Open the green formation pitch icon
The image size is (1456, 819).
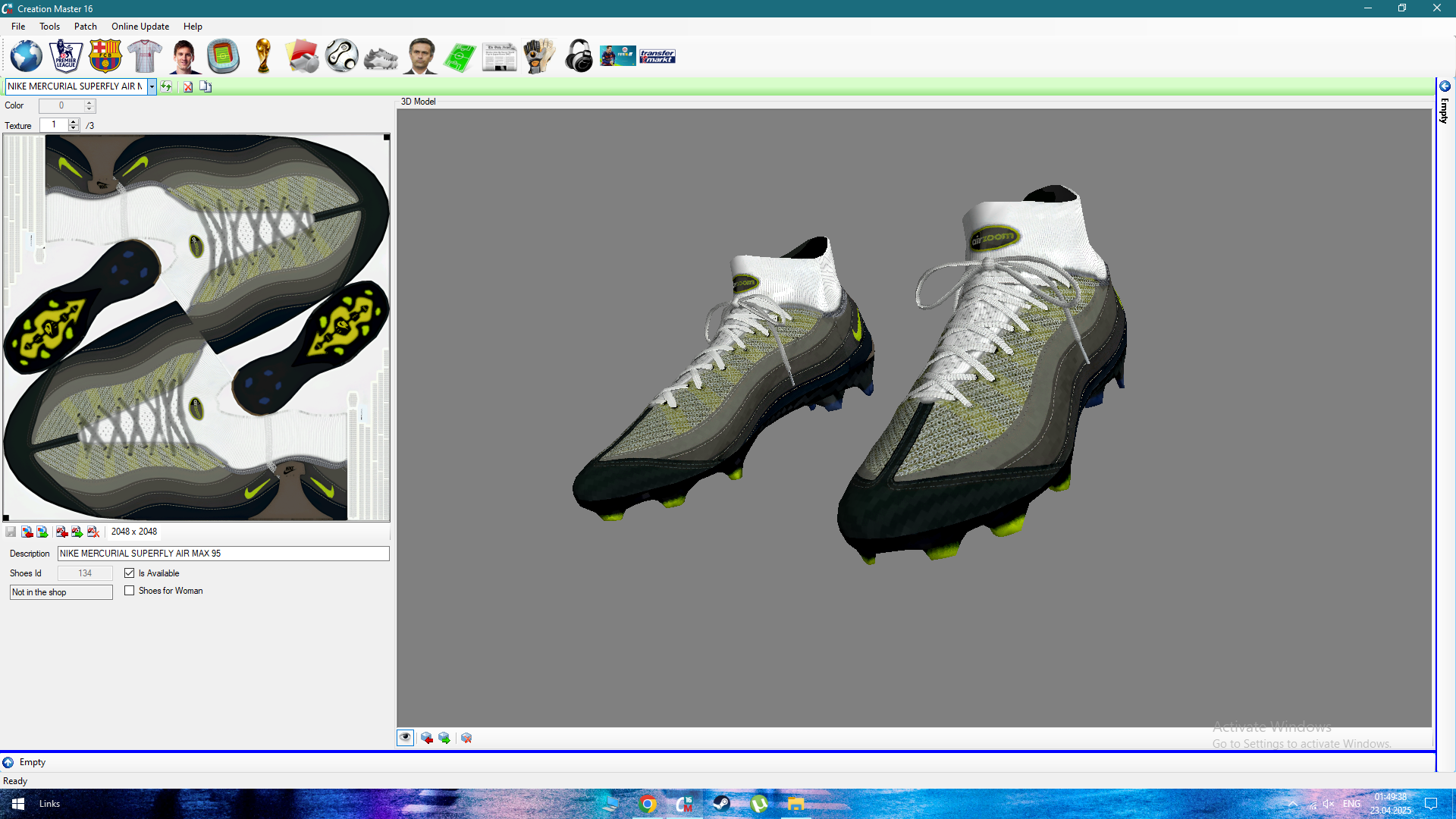coord(460,56)
